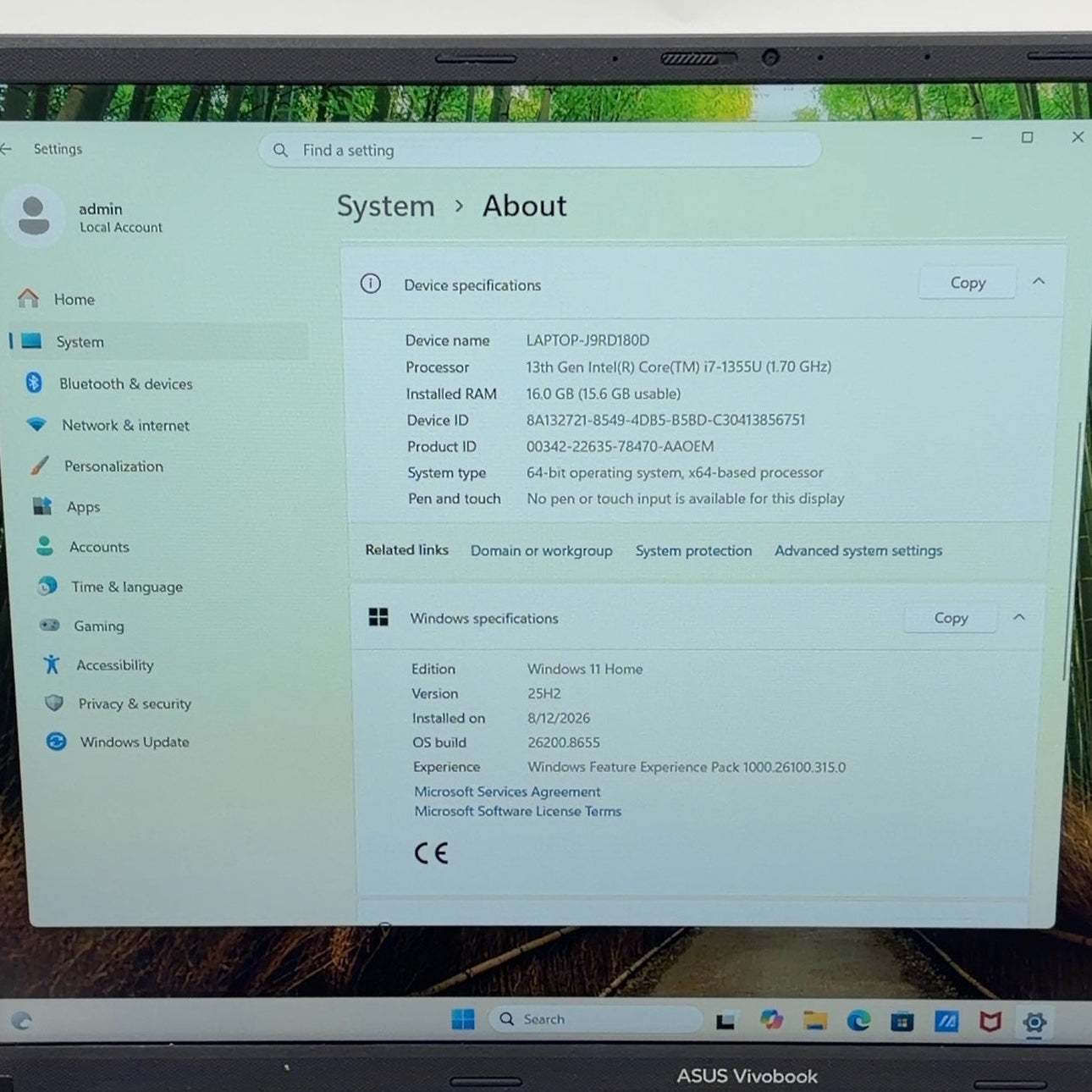1092x1092 pixels.
Task: Click the admin user avatar picture
Action: tap(34, 216)
